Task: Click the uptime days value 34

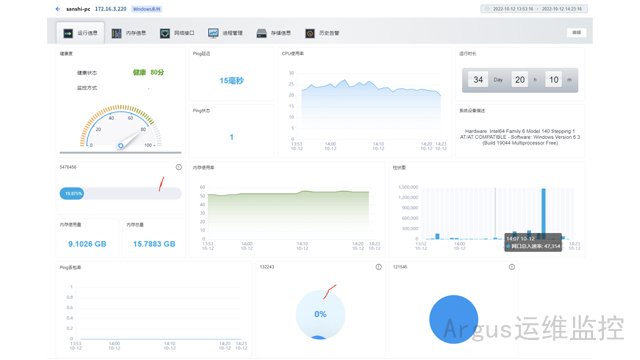Action: click(478, 80)
